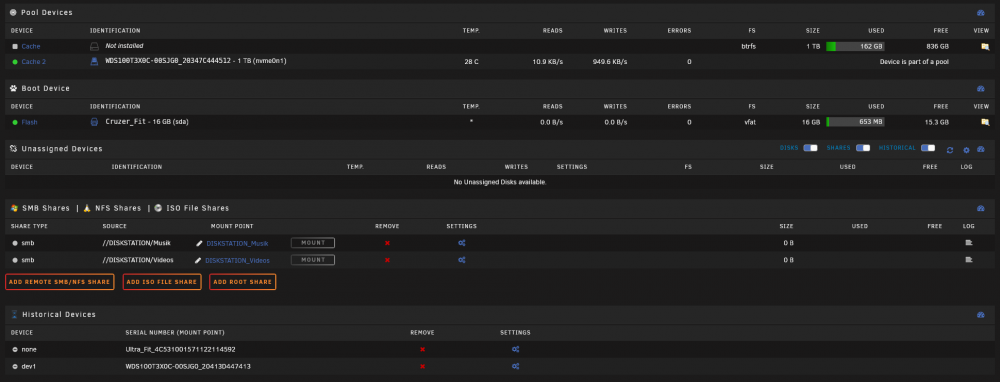This screenshot has height=382, width=1000.
Task: Mount the DISKSTATION_Videos share
Action: click(x=312, y=260)
